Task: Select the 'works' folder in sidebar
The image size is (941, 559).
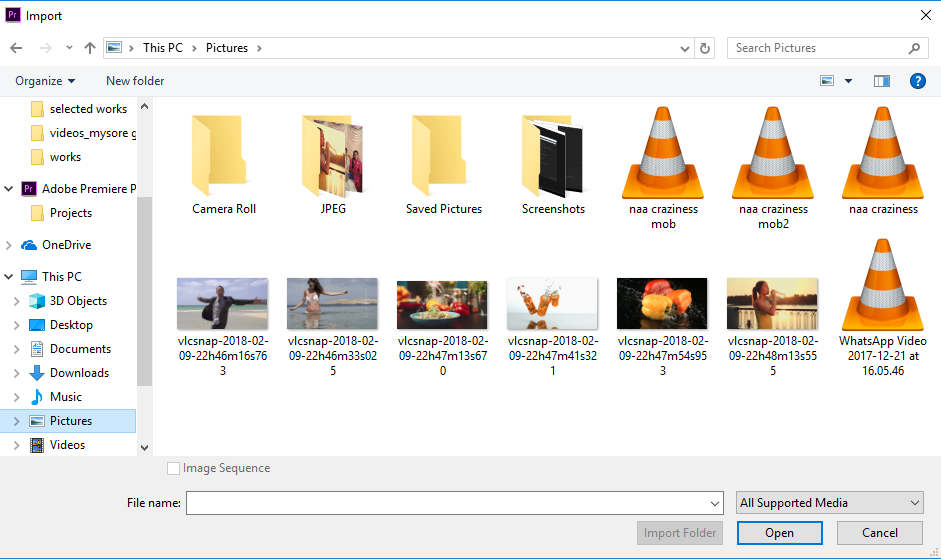Action: tap(55, 157)
